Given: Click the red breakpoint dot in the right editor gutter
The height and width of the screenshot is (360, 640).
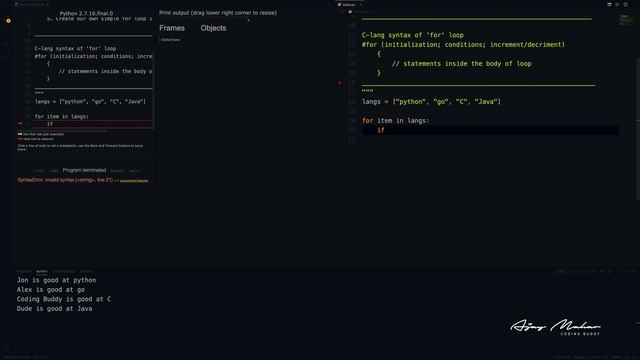Looking at the screenshot, I should (340, 82).
